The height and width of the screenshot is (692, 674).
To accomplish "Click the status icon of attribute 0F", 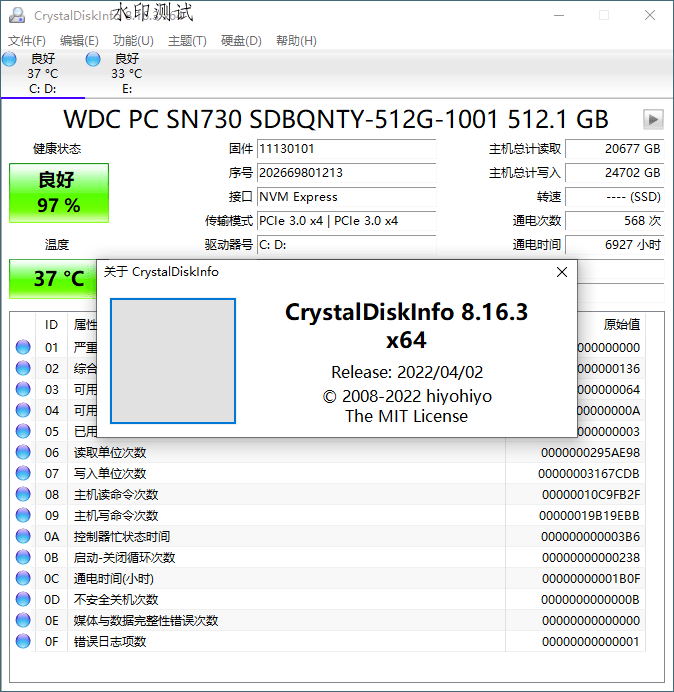I will click(23, 642).
